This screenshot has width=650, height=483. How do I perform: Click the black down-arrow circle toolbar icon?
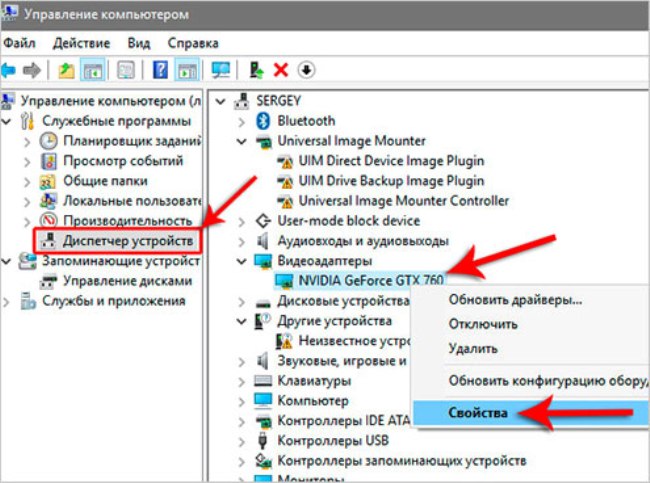[x=306, y=70]
